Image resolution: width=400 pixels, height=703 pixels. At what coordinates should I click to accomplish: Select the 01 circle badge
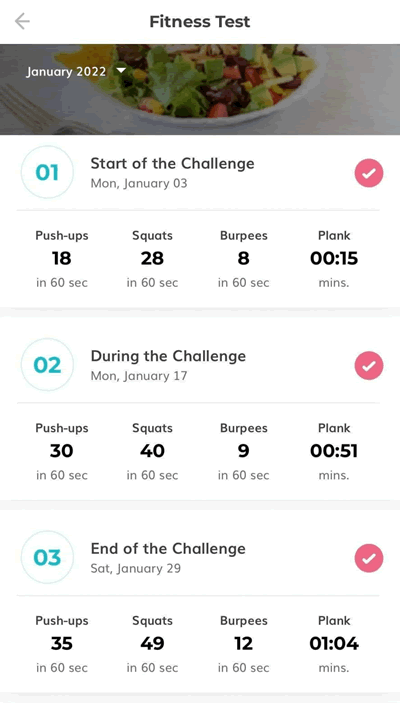pyautogui.click(x=47, y=172)
